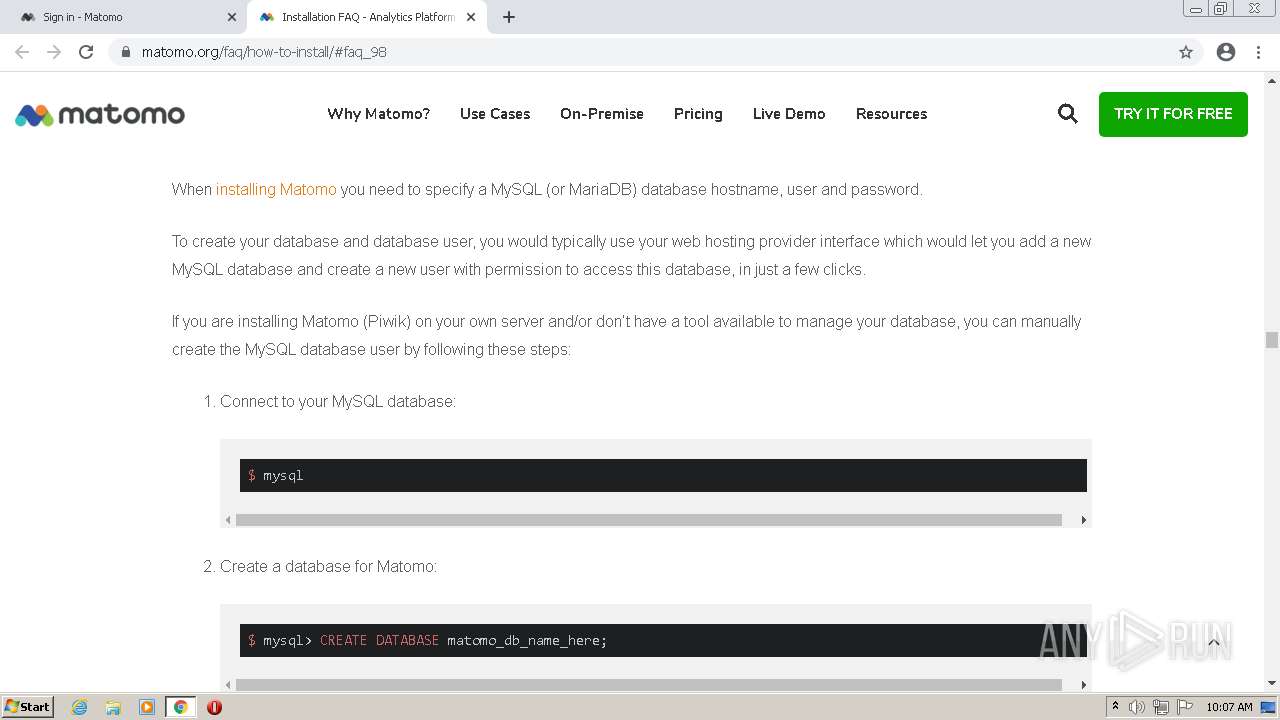Viewport: 1280px width, 720px height.
Task: Click the address bar URL
Action: click(x=264, y=52)
